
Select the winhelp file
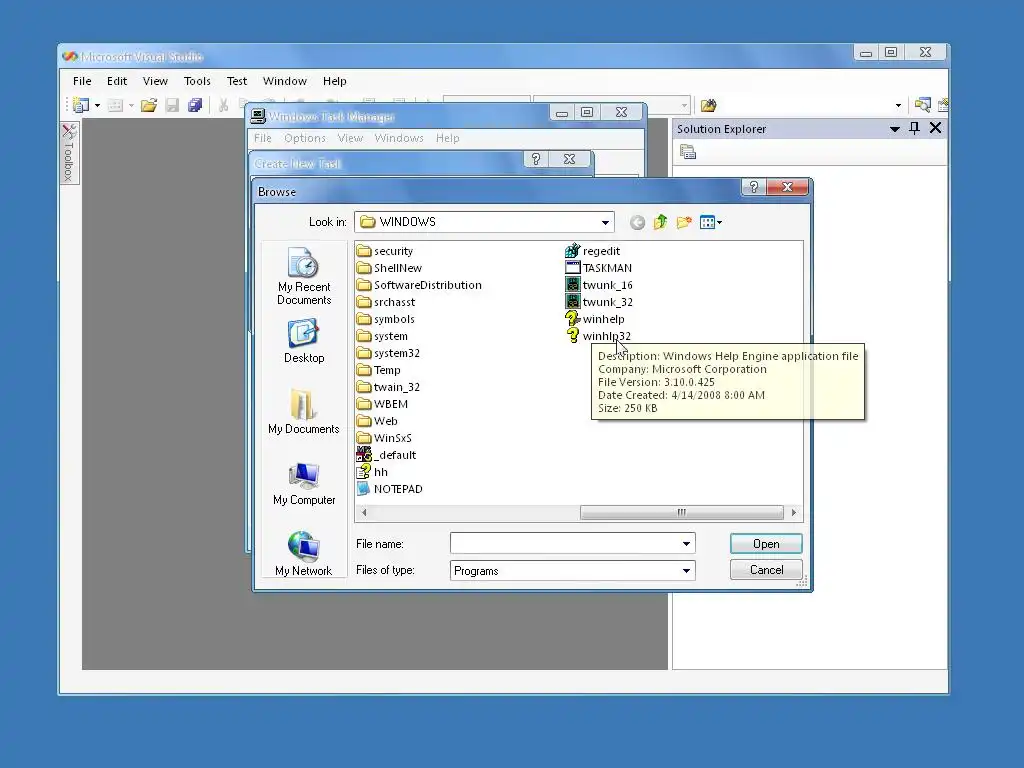[x=595, y=319]
